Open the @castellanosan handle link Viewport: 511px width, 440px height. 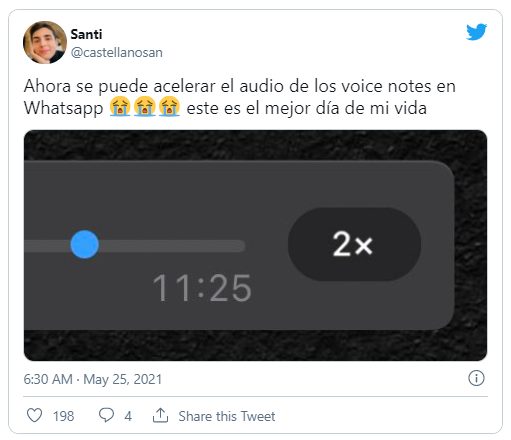click(117, 53)
